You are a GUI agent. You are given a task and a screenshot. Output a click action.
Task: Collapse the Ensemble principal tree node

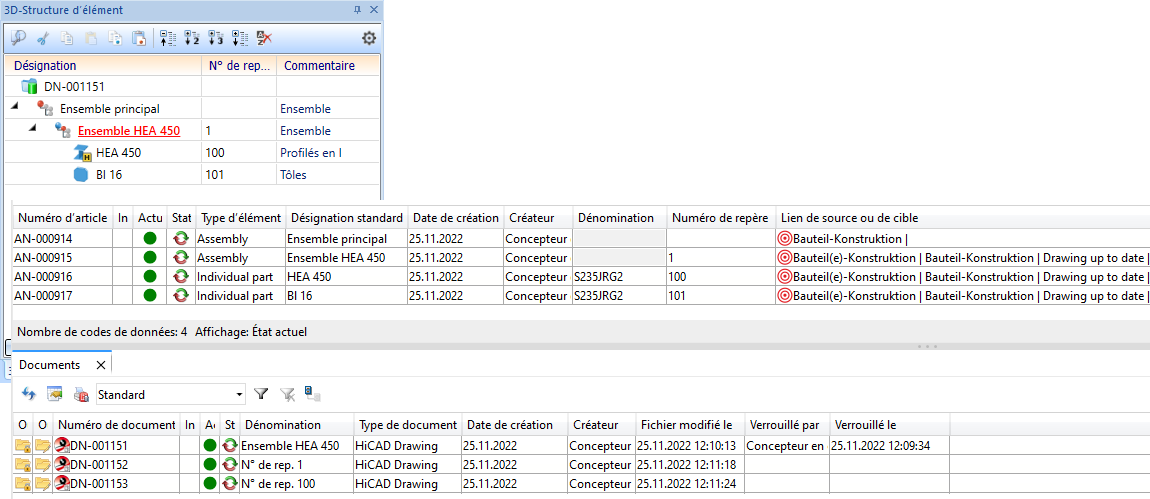point(15,108)
